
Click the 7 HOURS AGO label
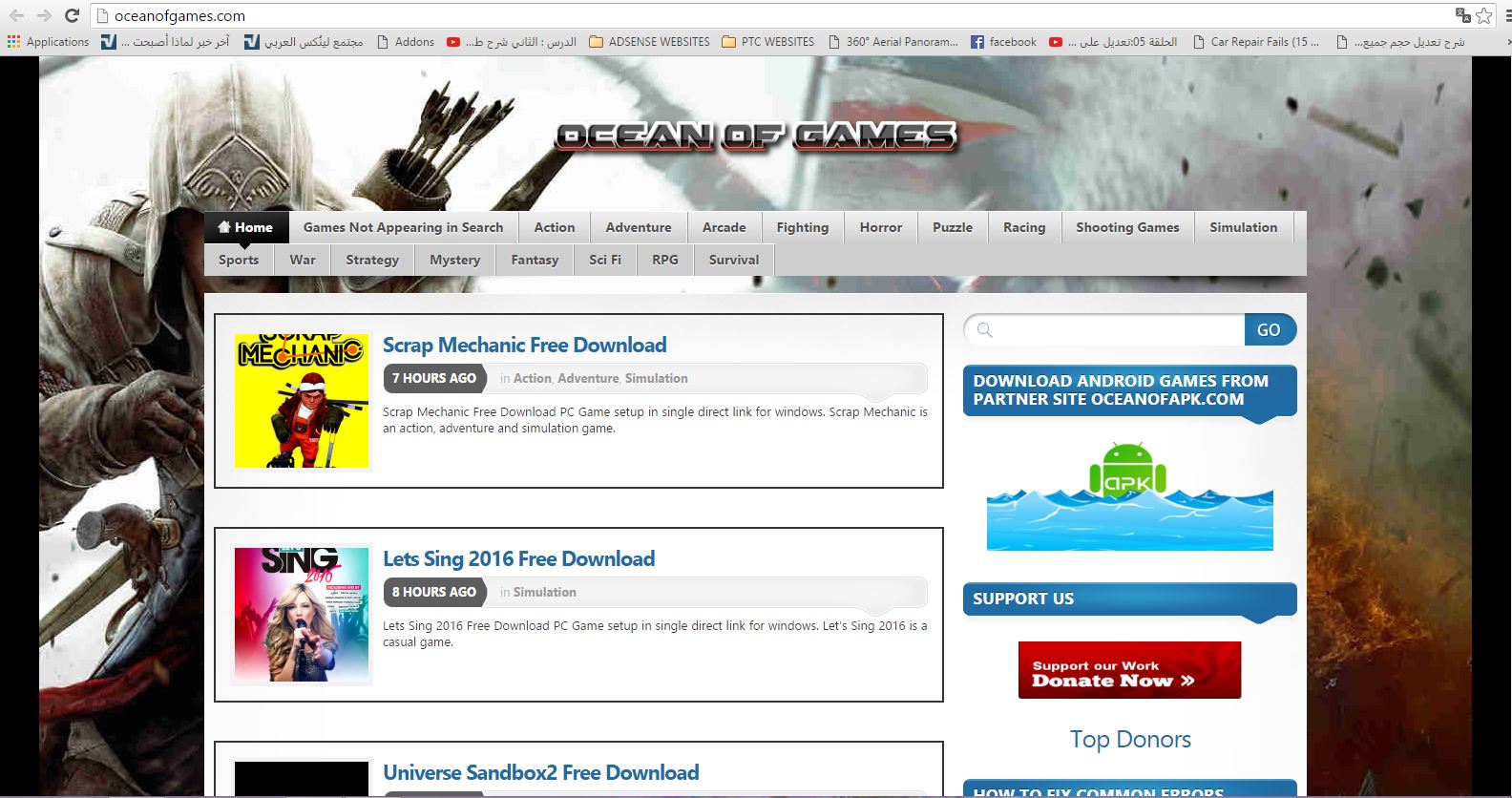pos(434,378)
